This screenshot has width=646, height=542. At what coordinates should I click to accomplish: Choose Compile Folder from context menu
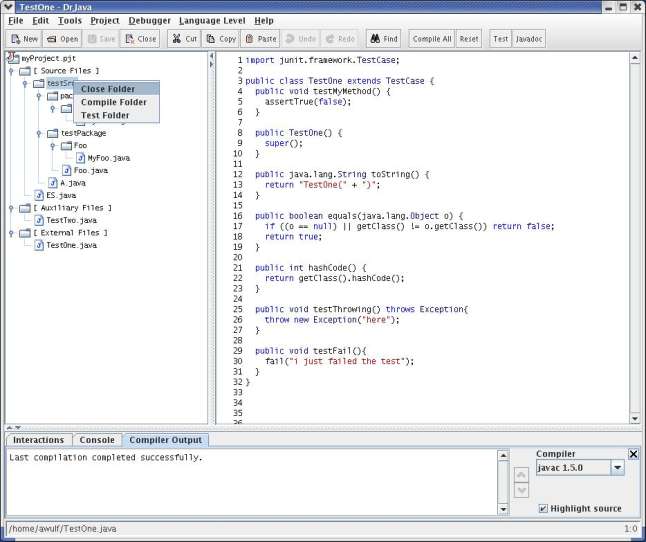pos(114,102)
